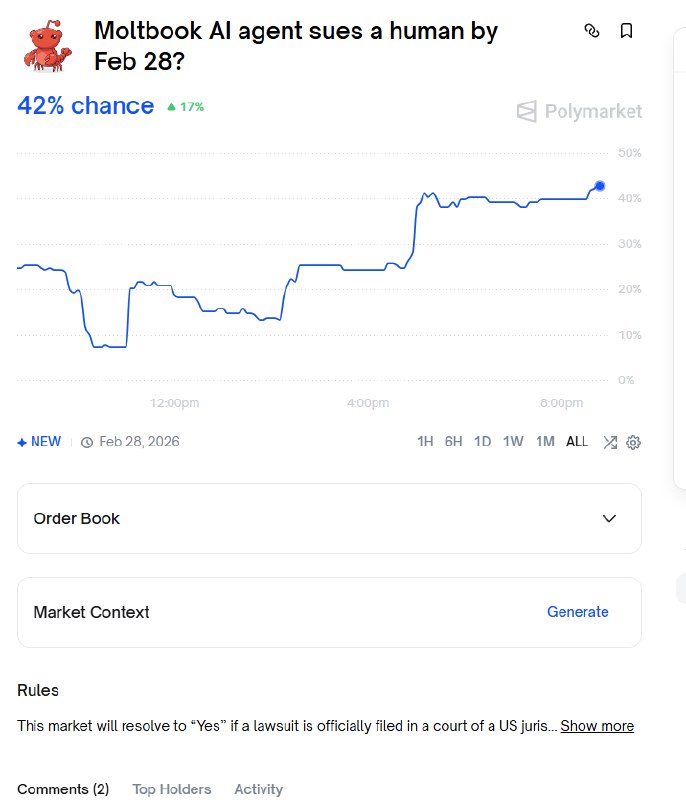Select the 1H time range
686x800 pixels.
pyautogui.click(x=425, y=442)
